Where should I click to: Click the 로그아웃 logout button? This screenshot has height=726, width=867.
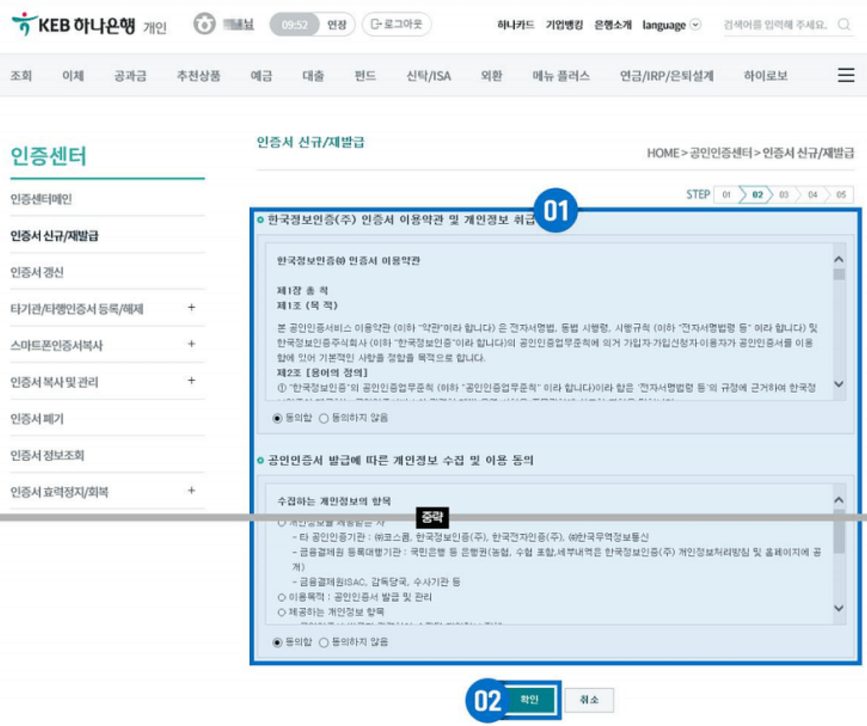[396, 24]
